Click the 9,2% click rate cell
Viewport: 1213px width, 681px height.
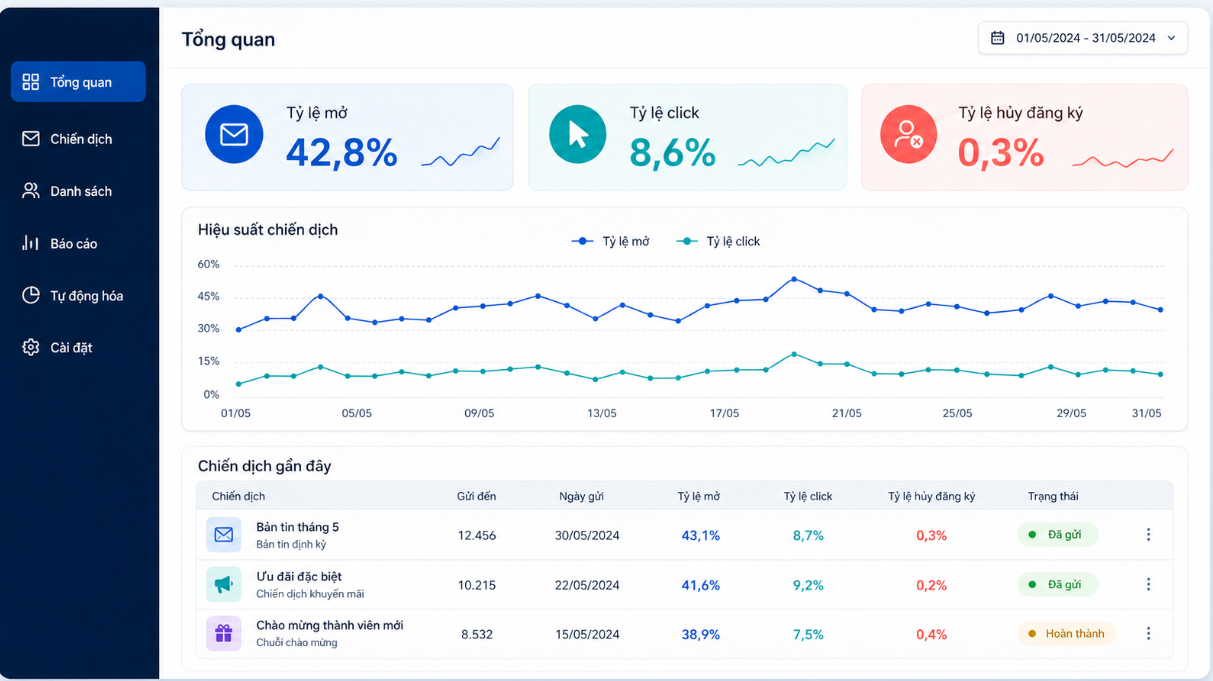click(808, 585)
